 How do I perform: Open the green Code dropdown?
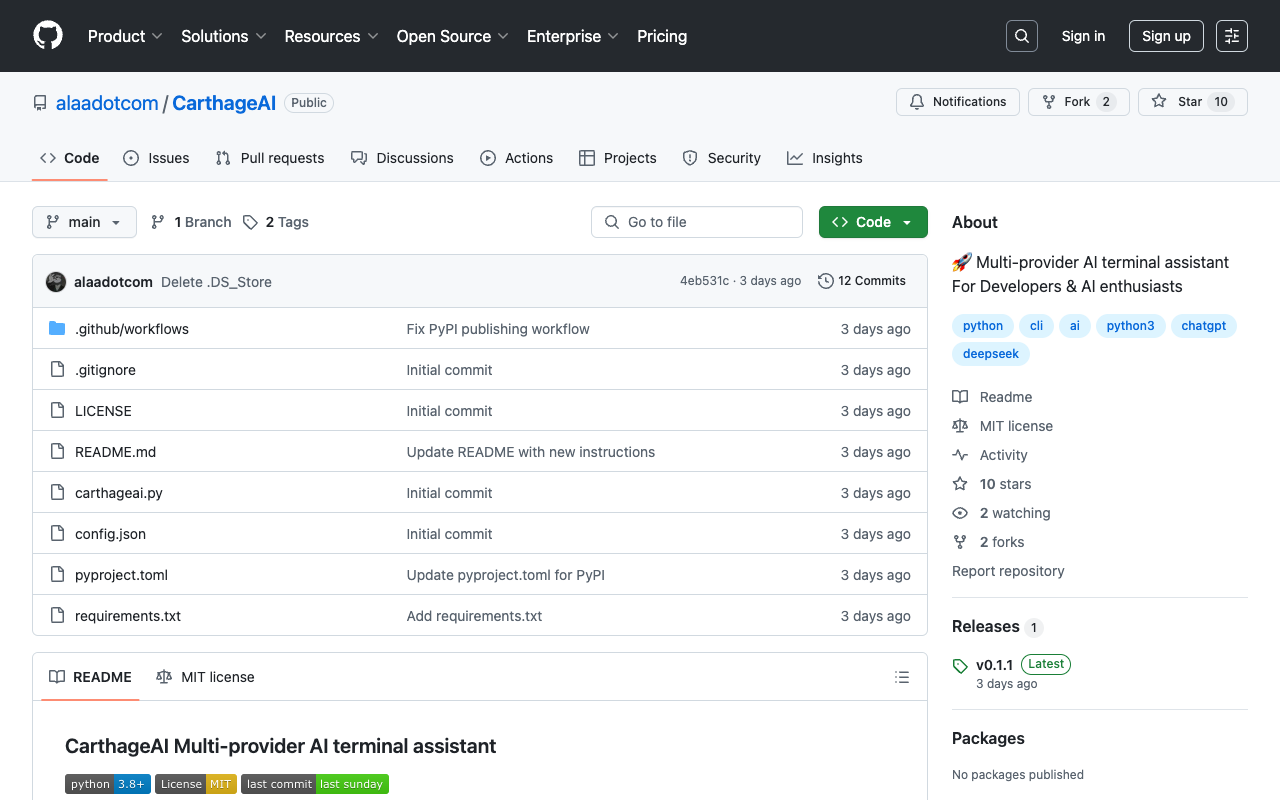click(x=872, y=222)
